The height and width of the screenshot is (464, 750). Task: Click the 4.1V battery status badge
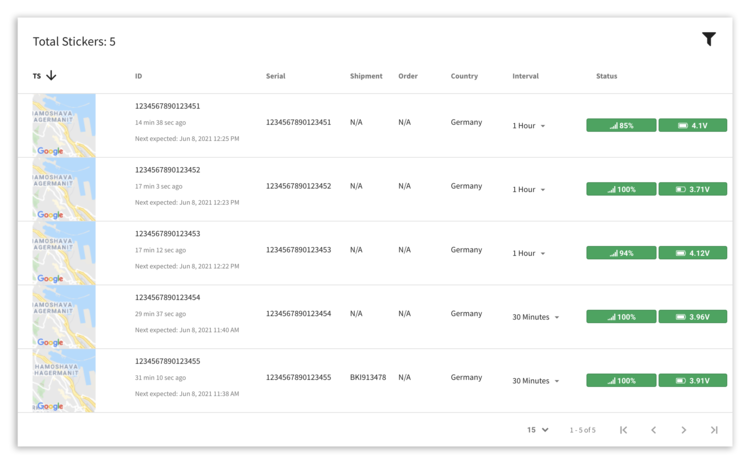tap(693, 125)
